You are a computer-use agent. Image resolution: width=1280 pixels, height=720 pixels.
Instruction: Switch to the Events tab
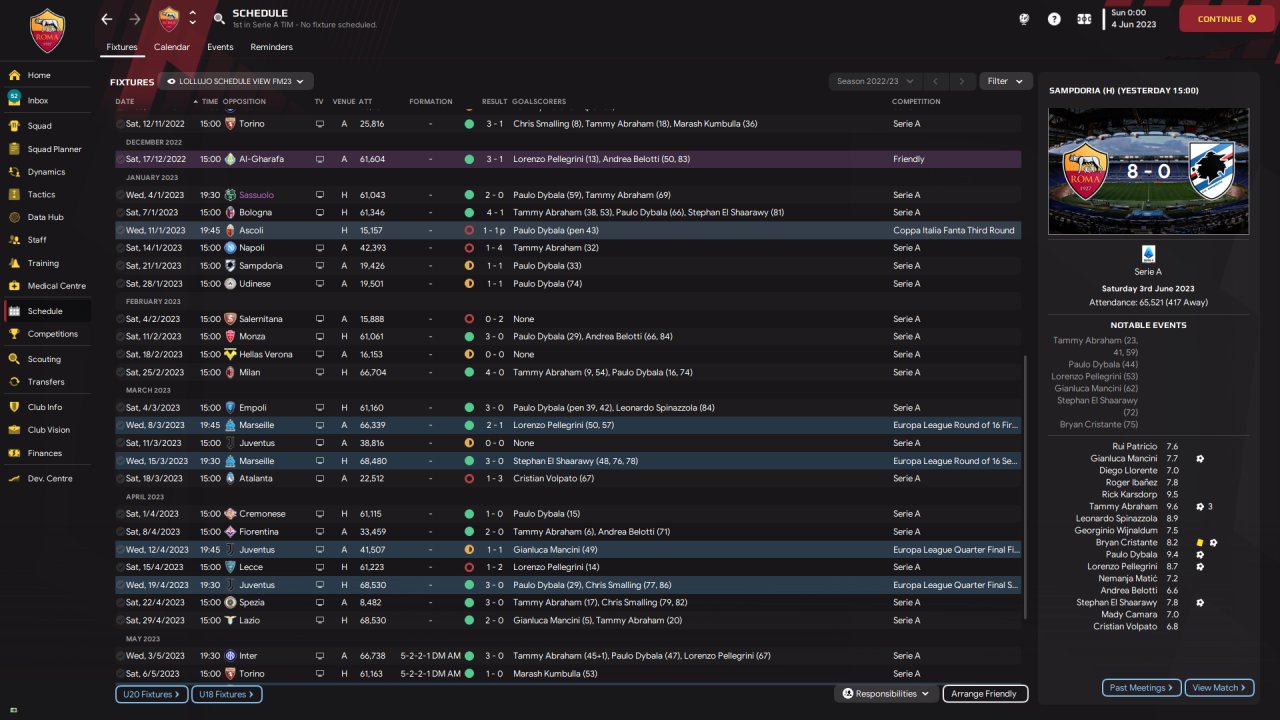(220, 47)
